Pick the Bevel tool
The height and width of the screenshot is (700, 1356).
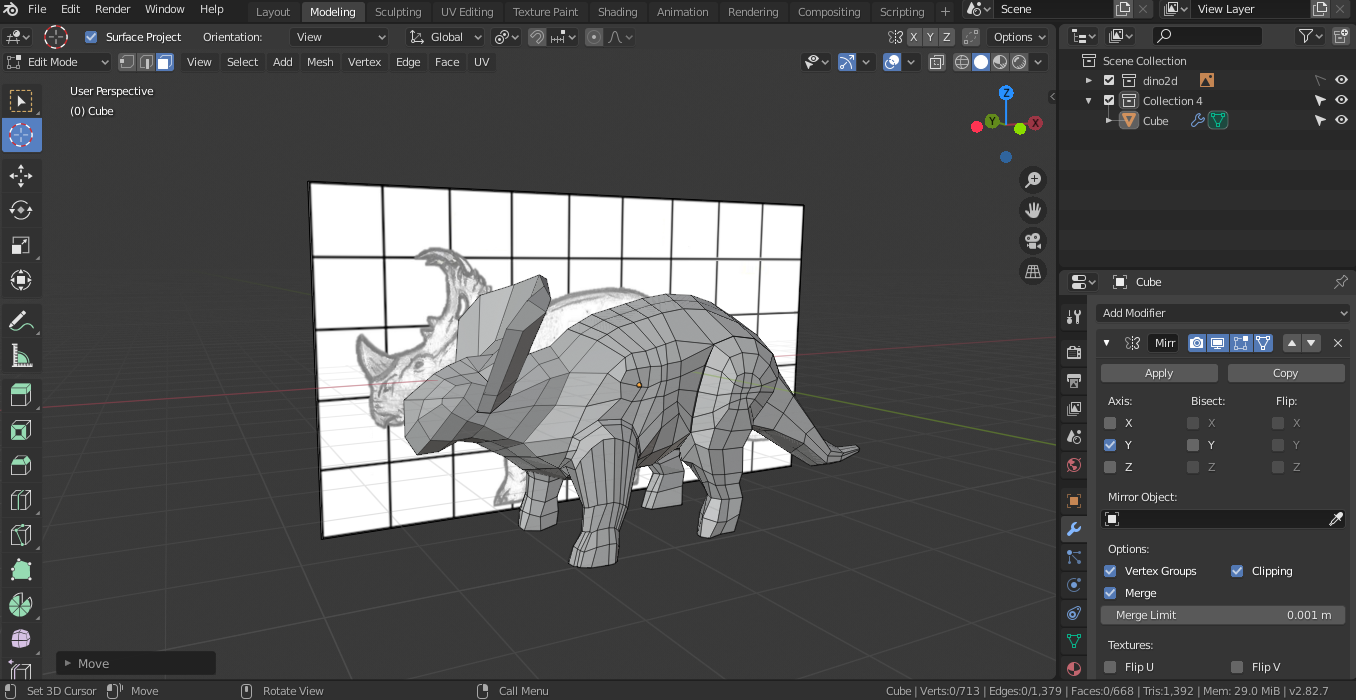[x=21, y=466]
